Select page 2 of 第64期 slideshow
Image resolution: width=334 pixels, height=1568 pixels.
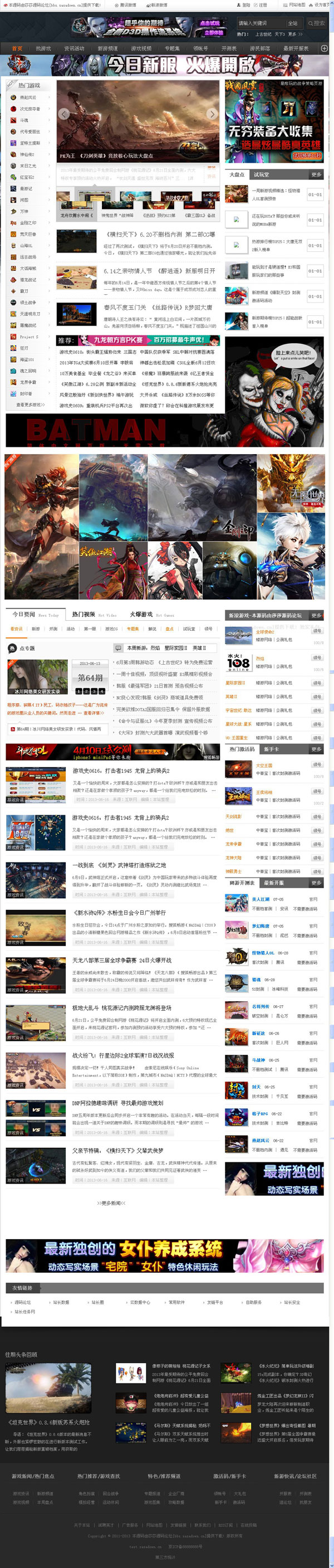86,692
